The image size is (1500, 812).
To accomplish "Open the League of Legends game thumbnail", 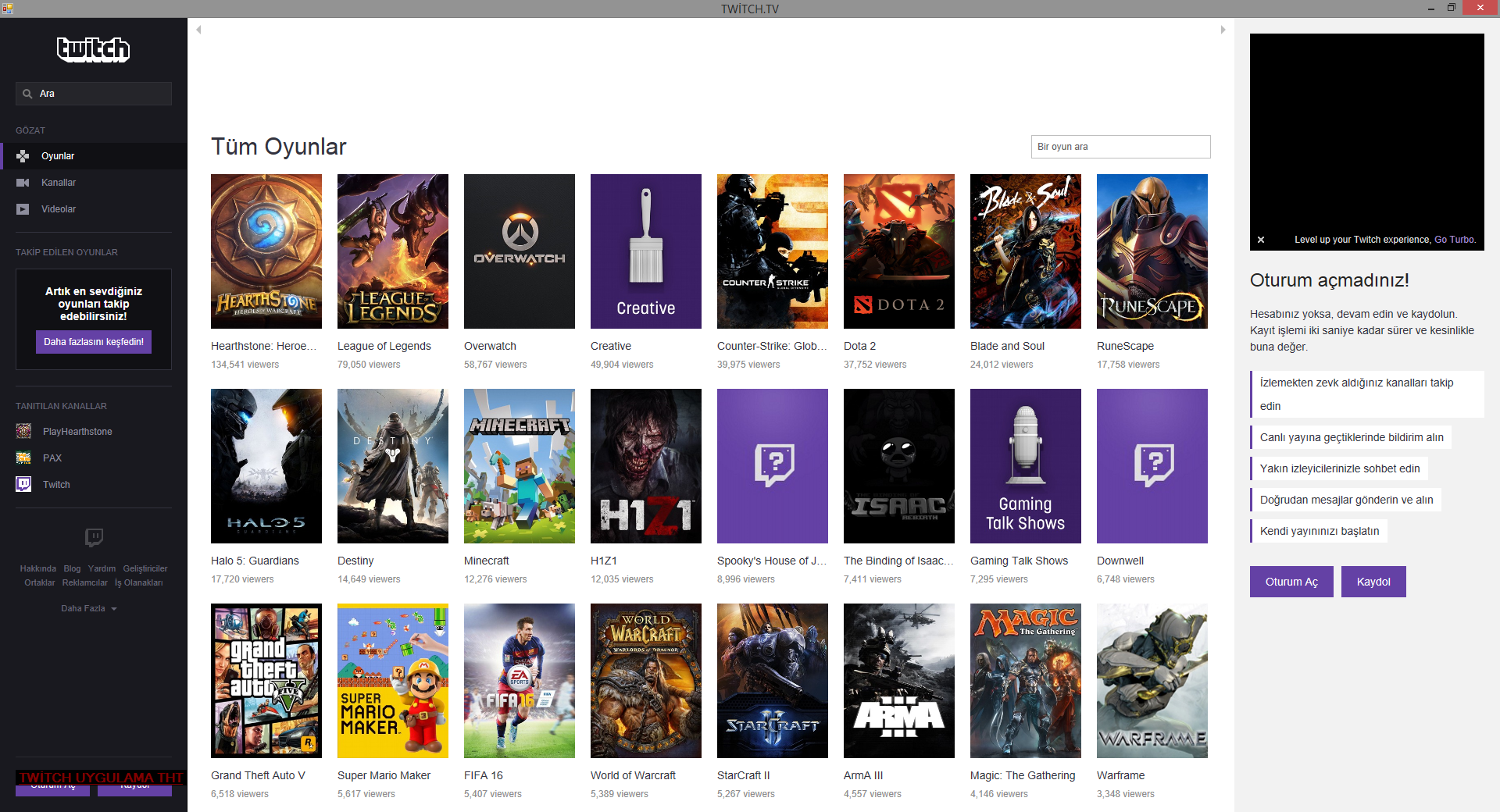I will click(393, 251).
